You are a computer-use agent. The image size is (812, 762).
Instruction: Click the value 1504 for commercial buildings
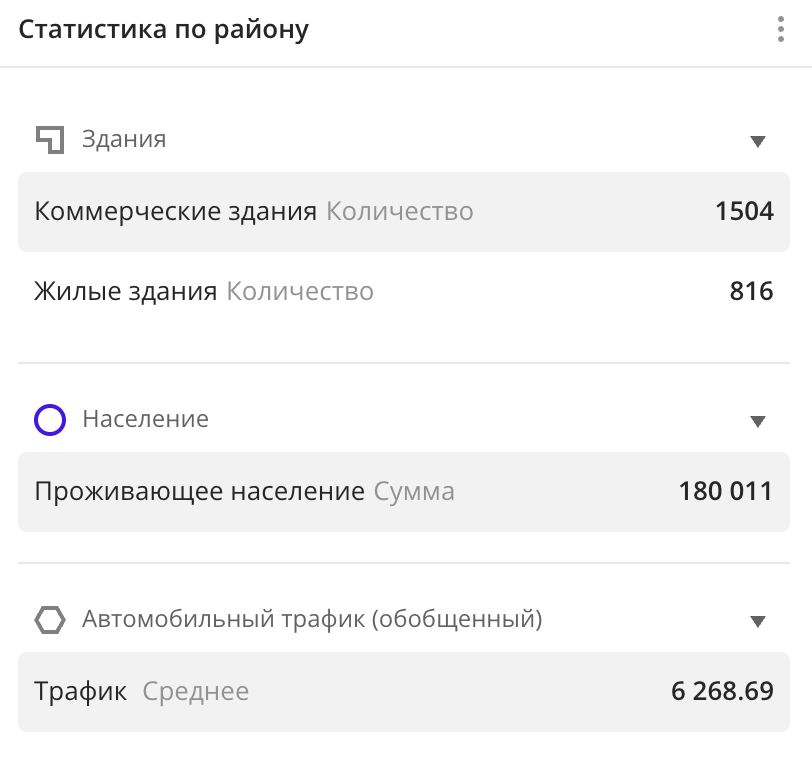pyautogui.click(x=746, y=211)
